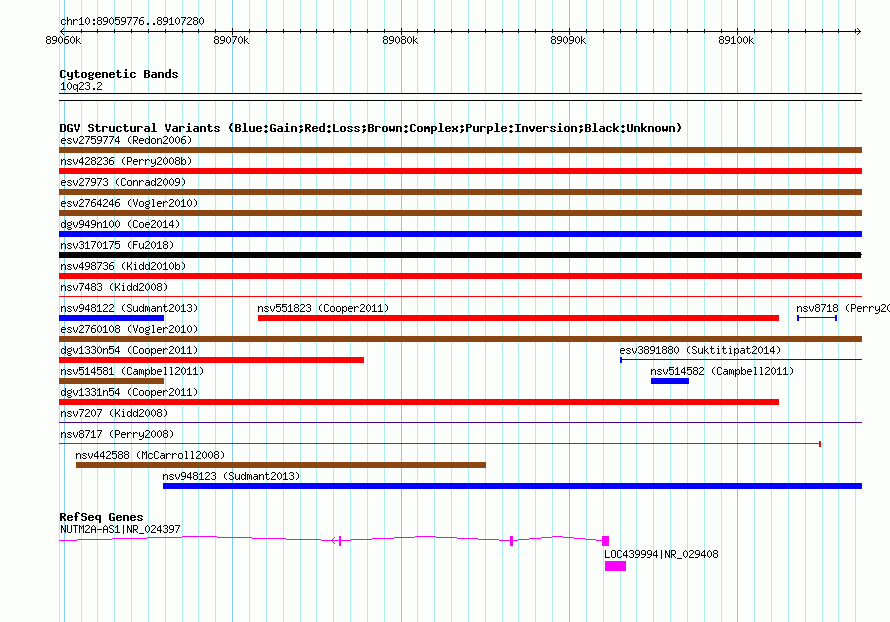This screenshot has height=622, width=890.
Task: Open the nsv428236 (Perry2008b) variant label
Action: tap(126, 161)
